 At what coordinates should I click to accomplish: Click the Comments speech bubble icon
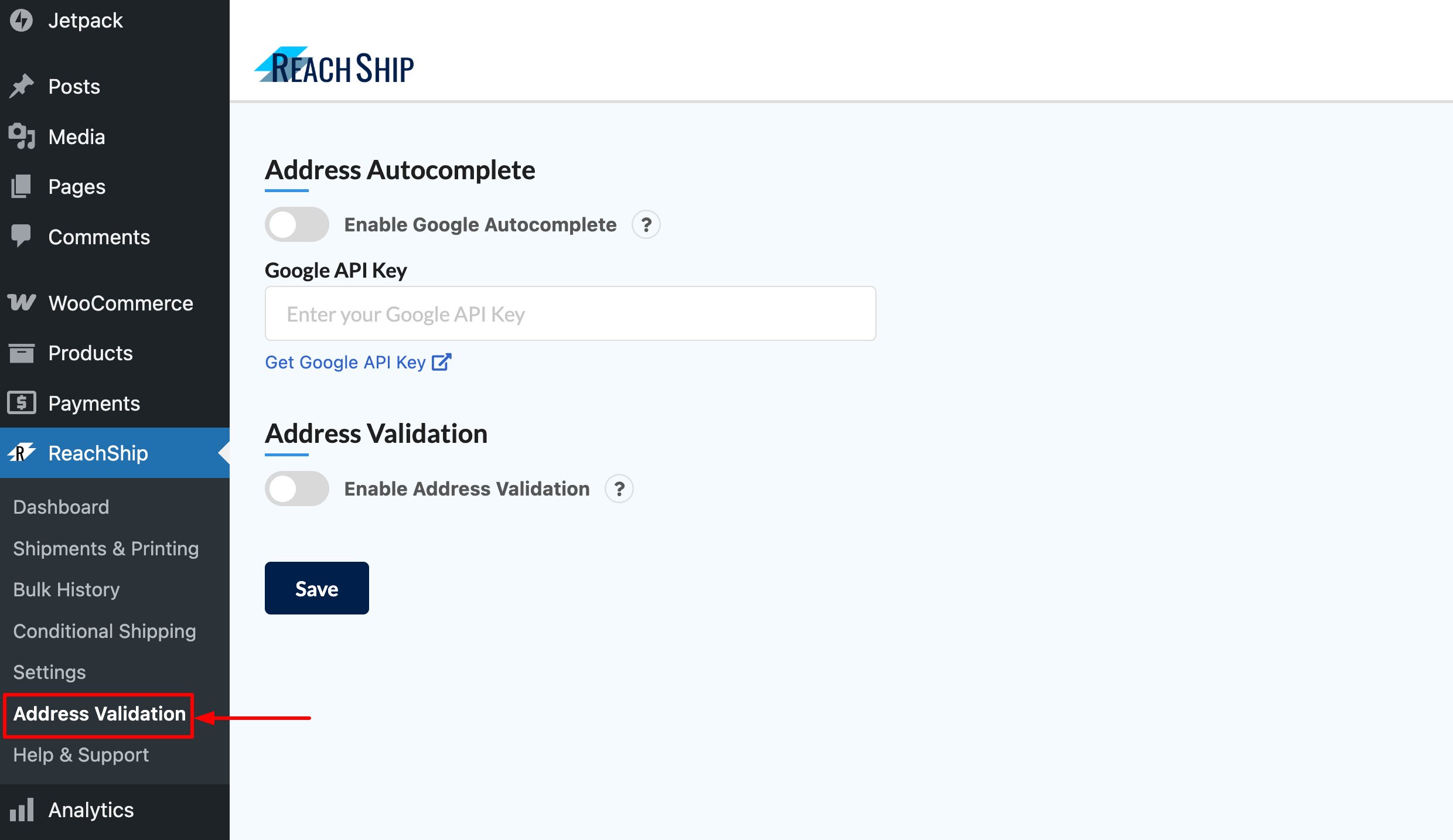pos(22,236)
